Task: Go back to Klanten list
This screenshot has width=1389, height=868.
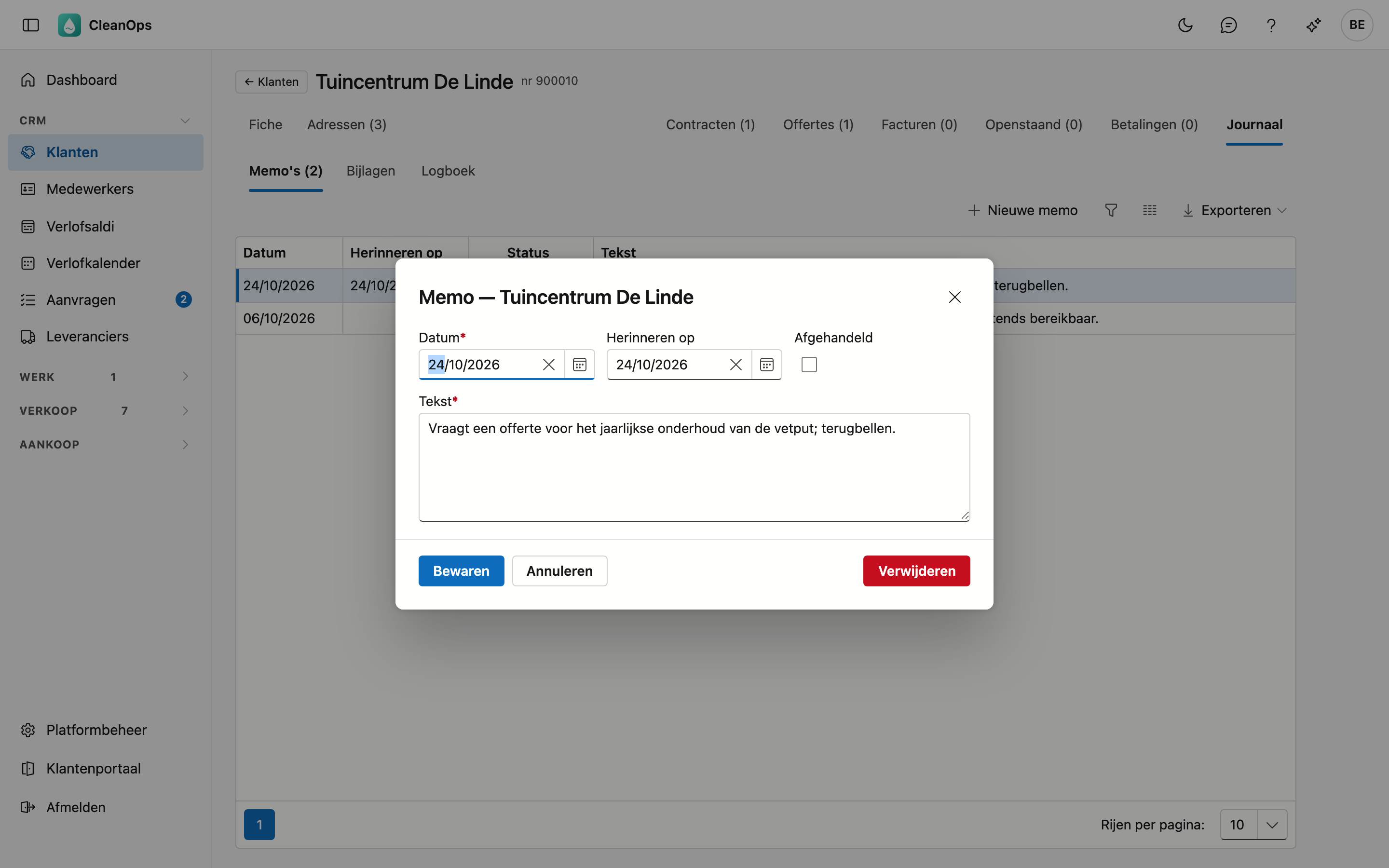Action: click(x=272, y=81)
